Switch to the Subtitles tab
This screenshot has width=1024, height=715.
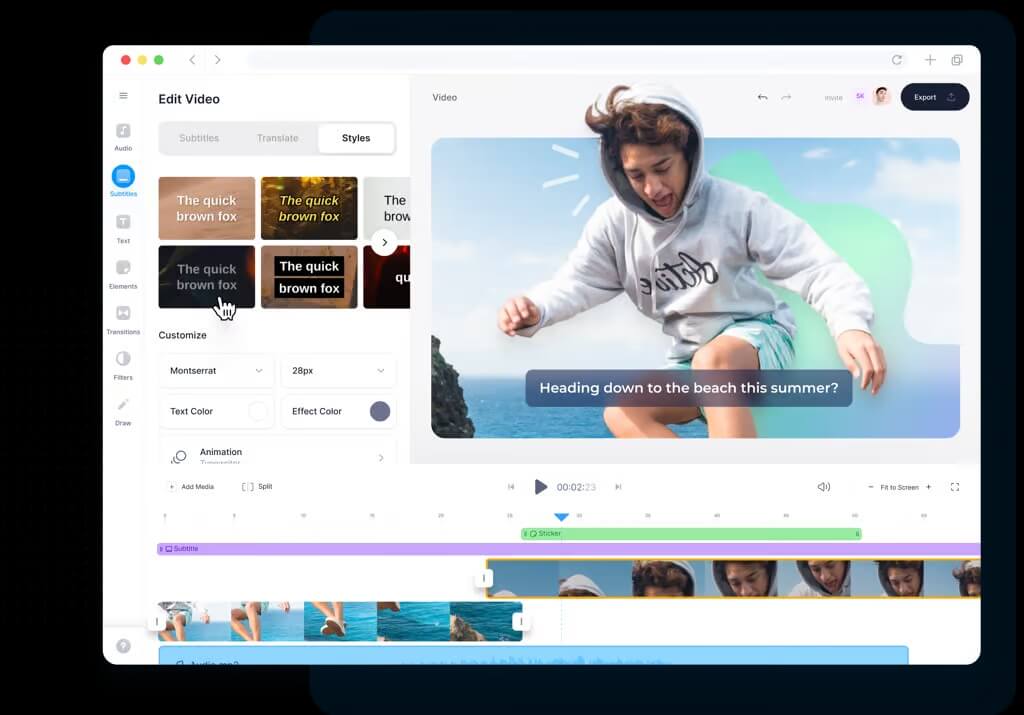click(x=199, y=138)
